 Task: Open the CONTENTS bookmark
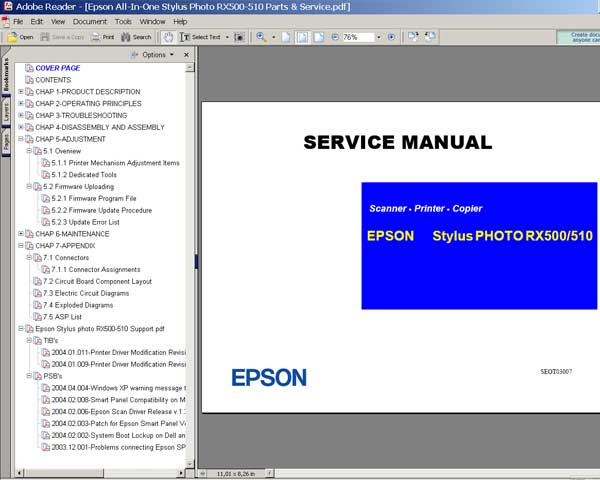(53, 80)
